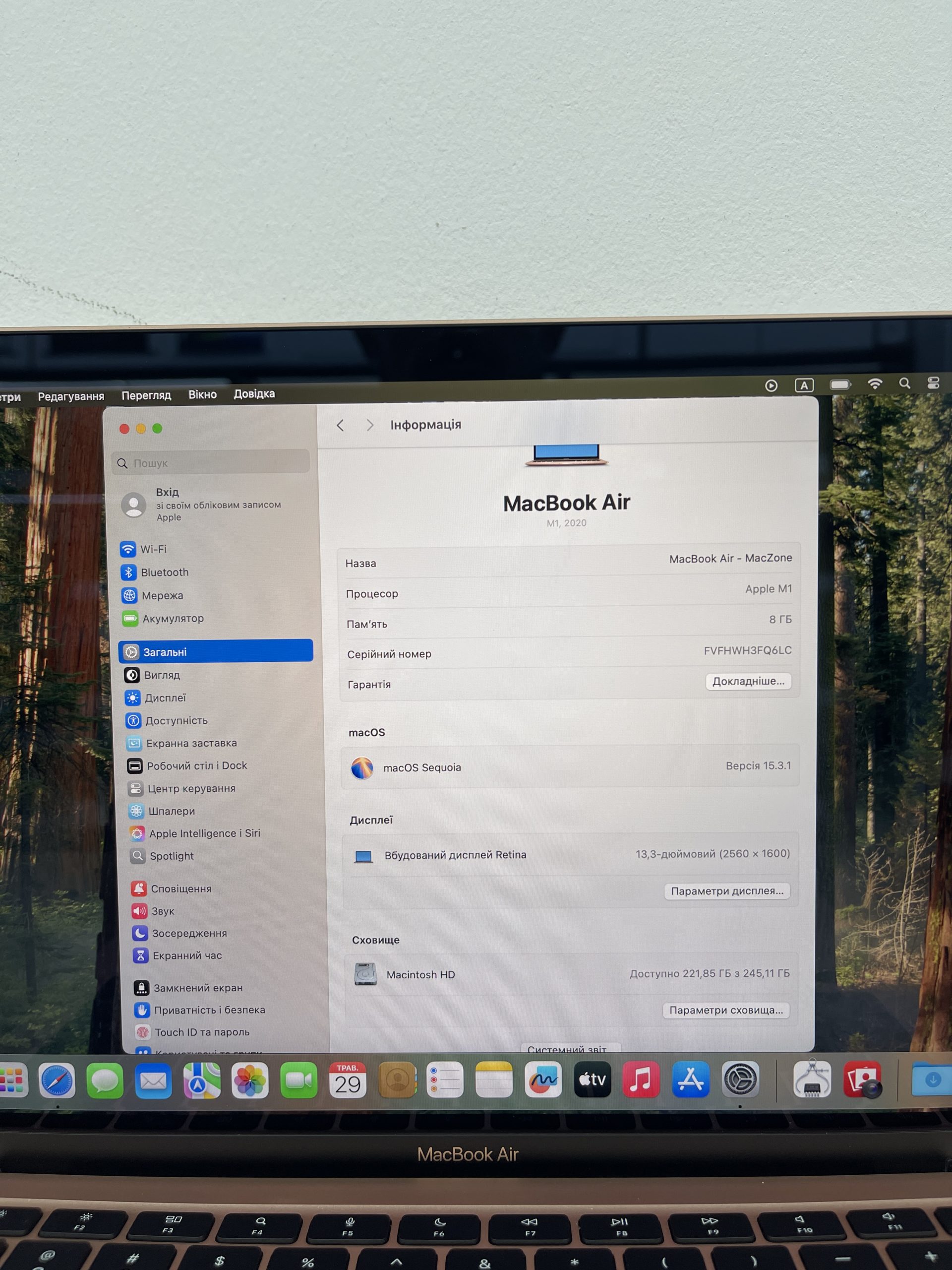
Task: Open System Information from the Dock
Action: click(811, 1079)
